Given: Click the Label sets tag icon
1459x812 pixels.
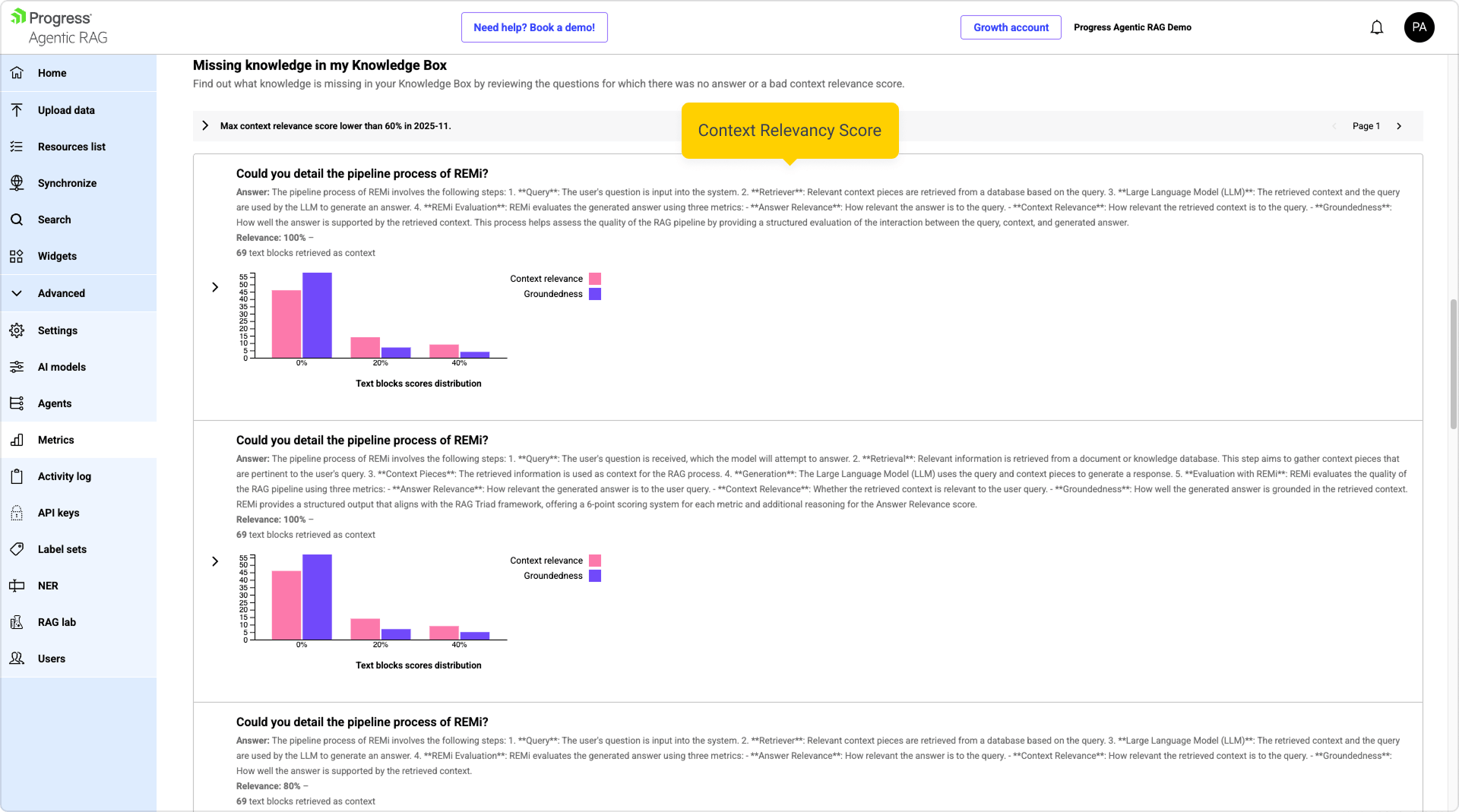Looking at the screenshot, I should pyautogui.click(x=17, y=549).
